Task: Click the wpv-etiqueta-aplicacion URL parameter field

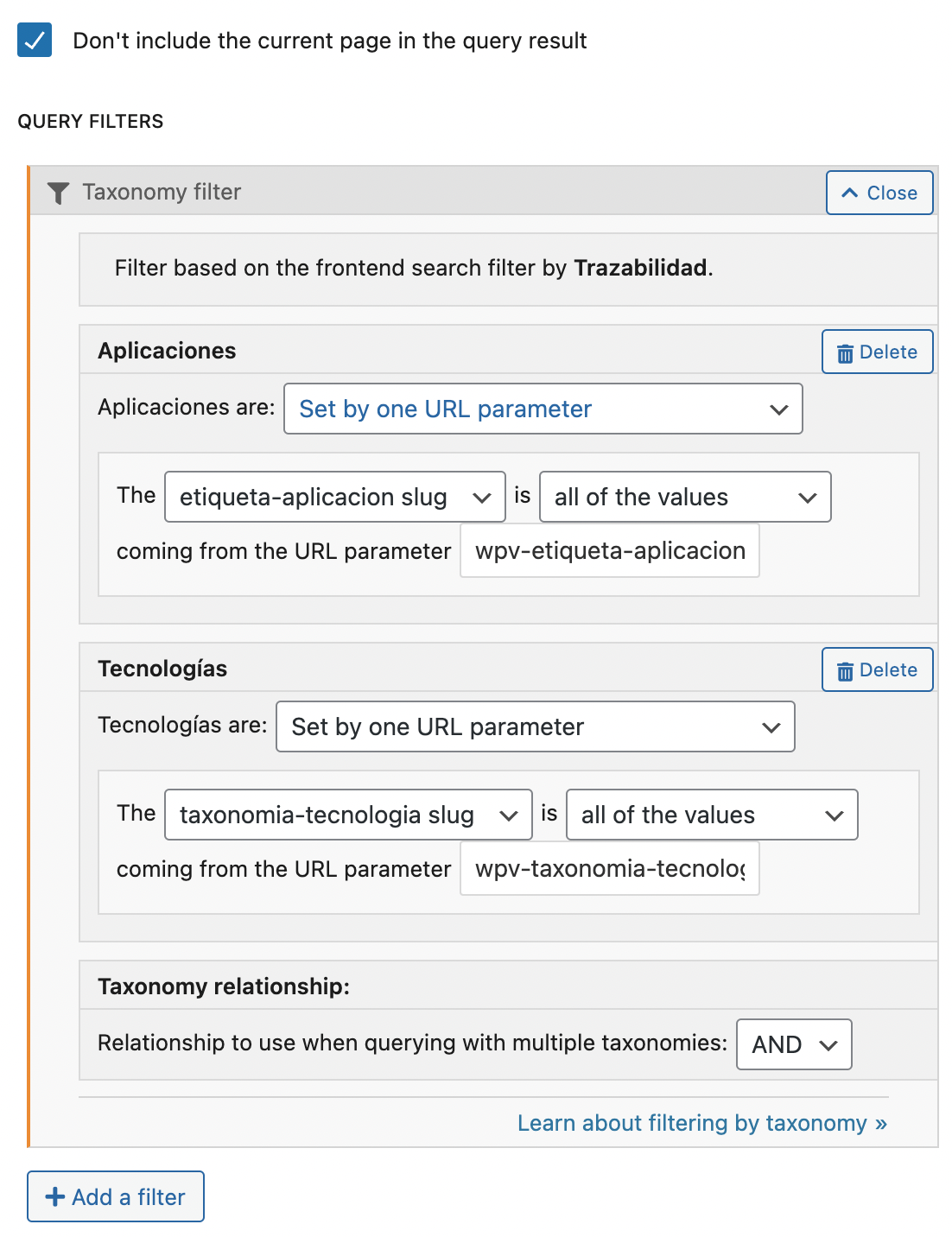Action: [610, 550]
